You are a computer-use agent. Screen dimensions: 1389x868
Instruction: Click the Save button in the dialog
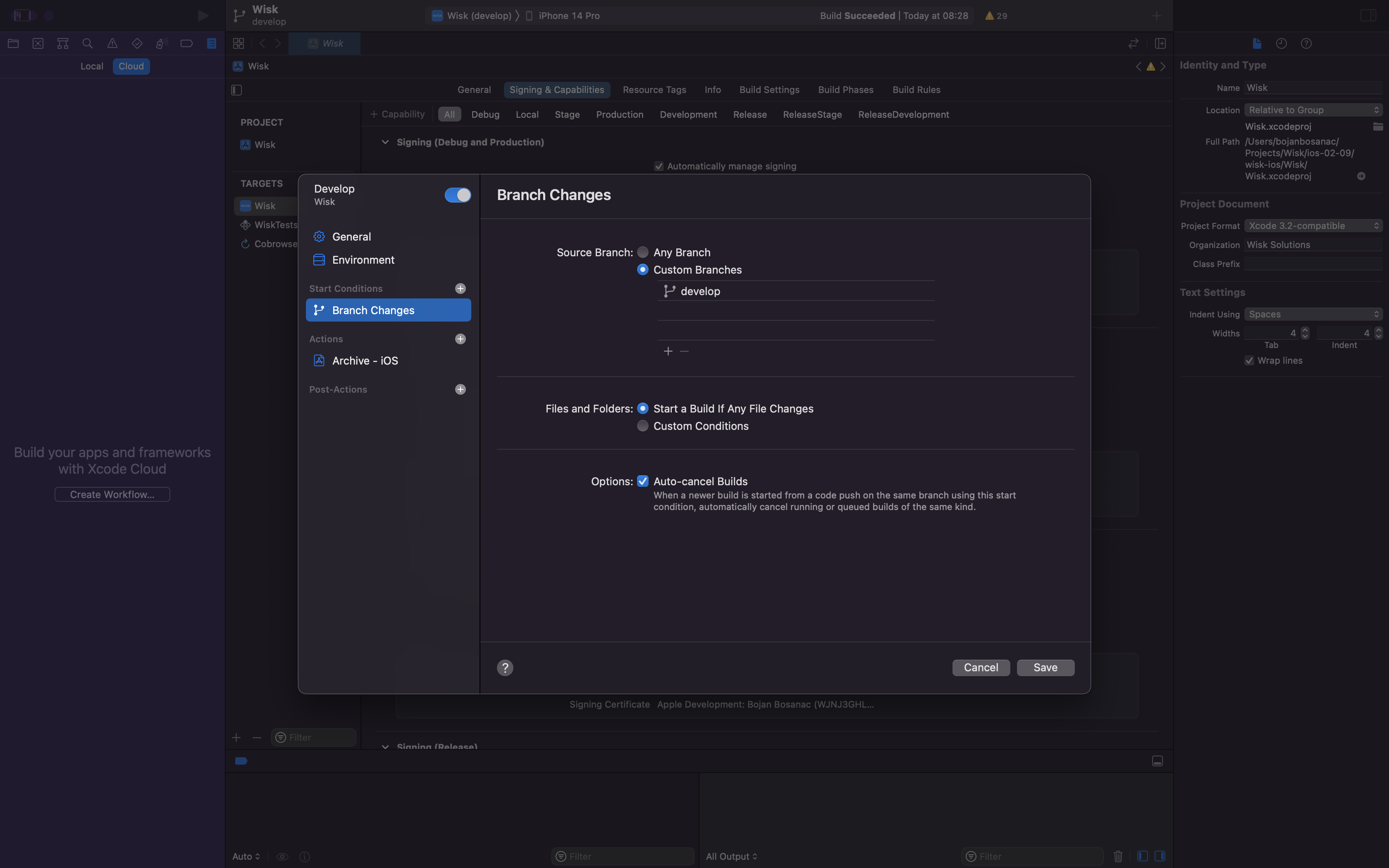(1045, 667)
